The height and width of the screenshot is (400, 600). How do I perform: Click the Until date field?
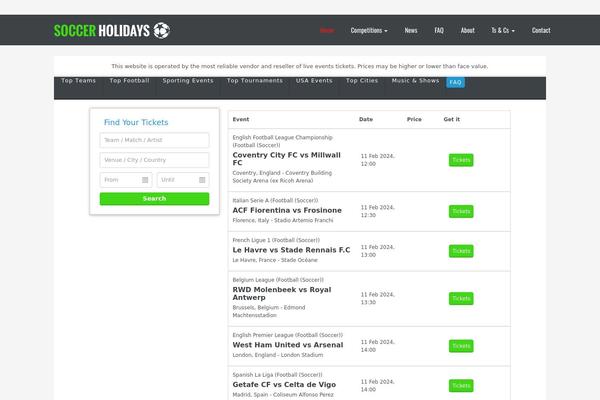coord(183,180)
